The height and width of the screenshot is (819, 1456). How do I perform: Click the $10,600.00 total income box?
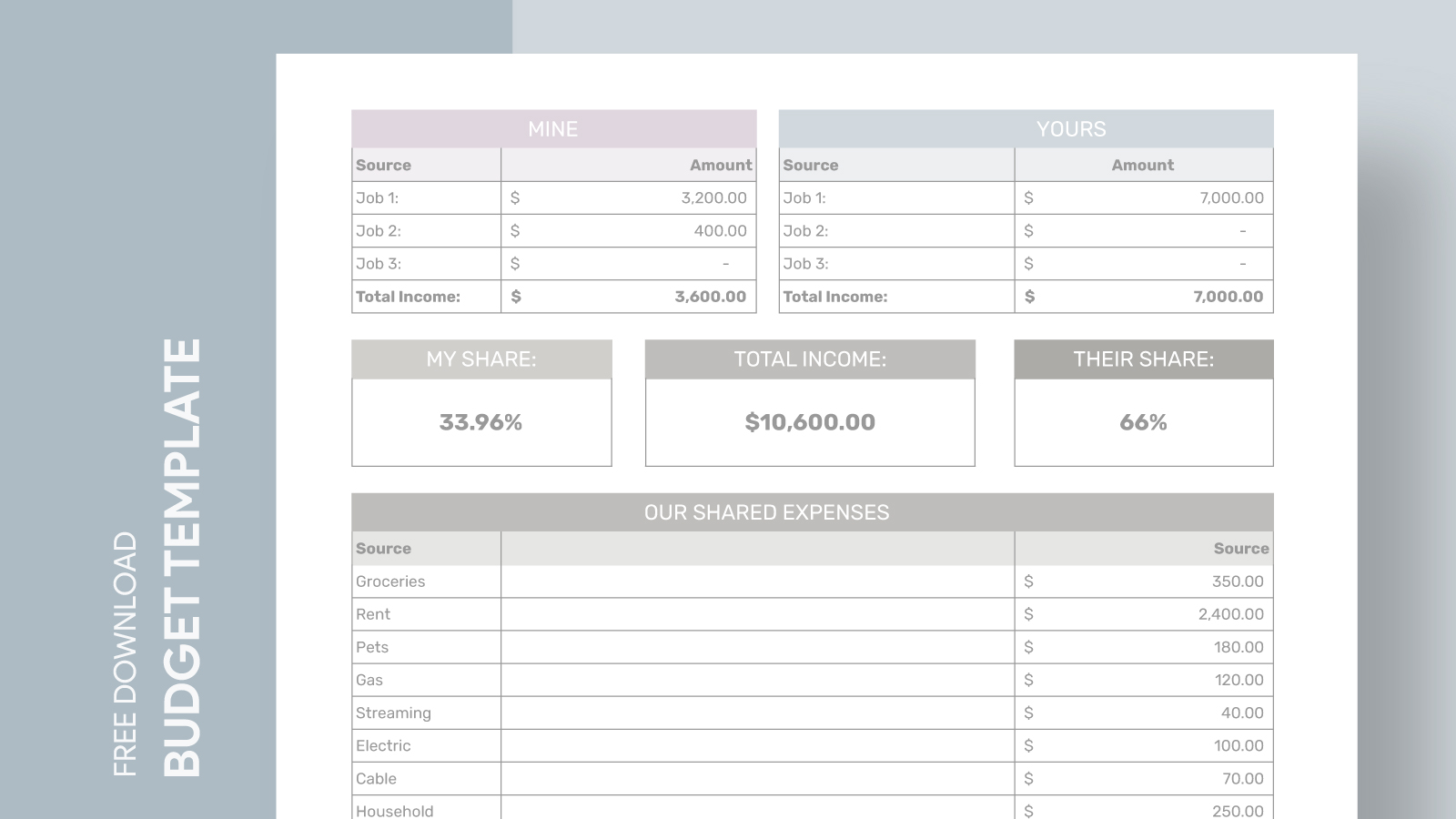[810, 422]
